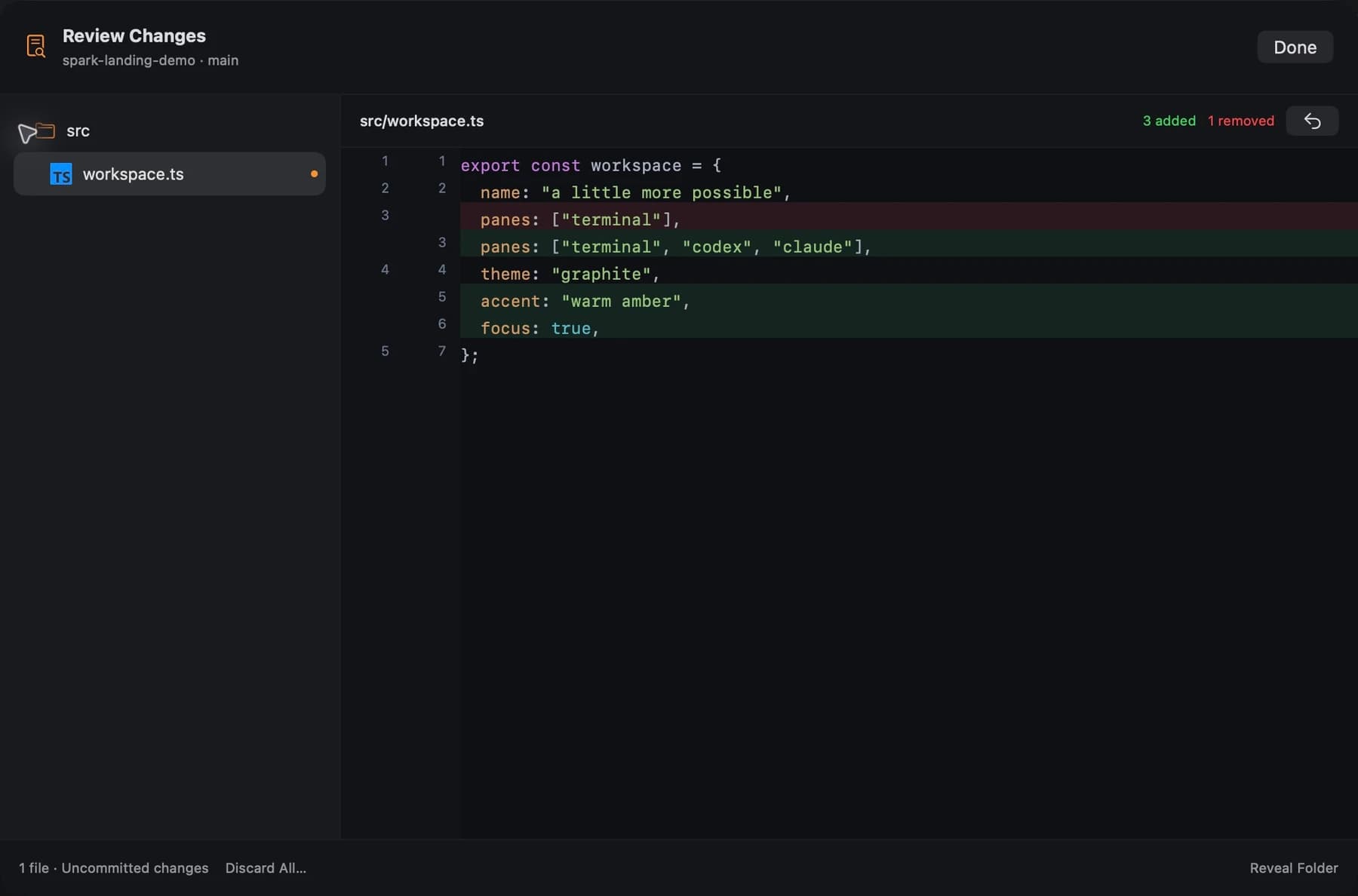Screen dimensions: 1358x896
Task: Click the Done button
Action: pos(1295,47)
